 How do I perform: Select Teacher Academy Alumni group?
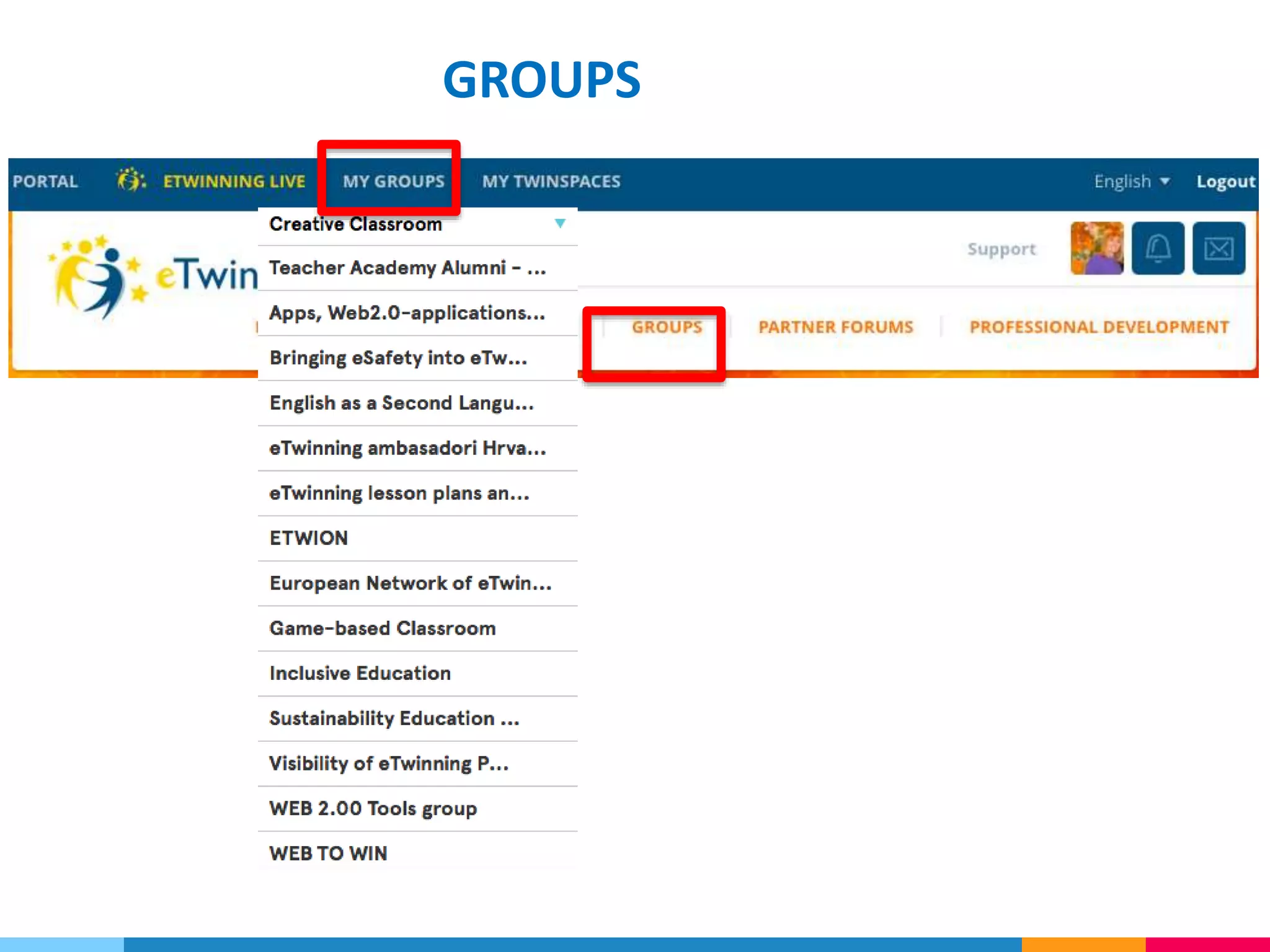click(417, 268)
